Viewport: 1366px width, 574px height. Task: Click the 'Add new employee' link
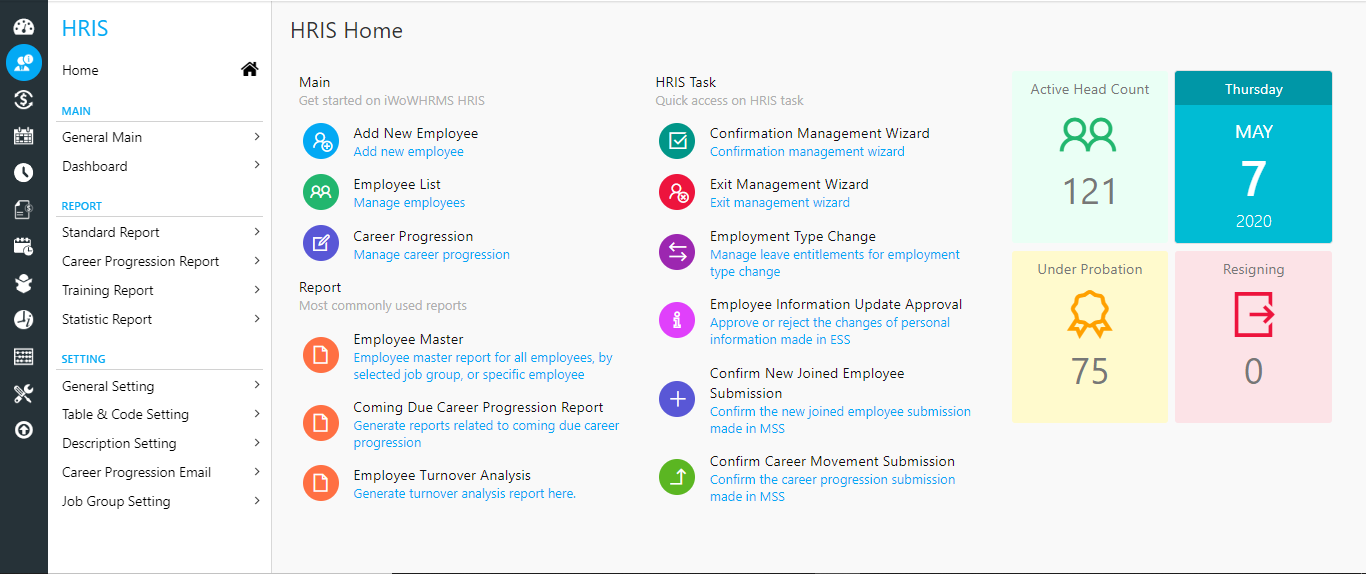pos(409,152)
